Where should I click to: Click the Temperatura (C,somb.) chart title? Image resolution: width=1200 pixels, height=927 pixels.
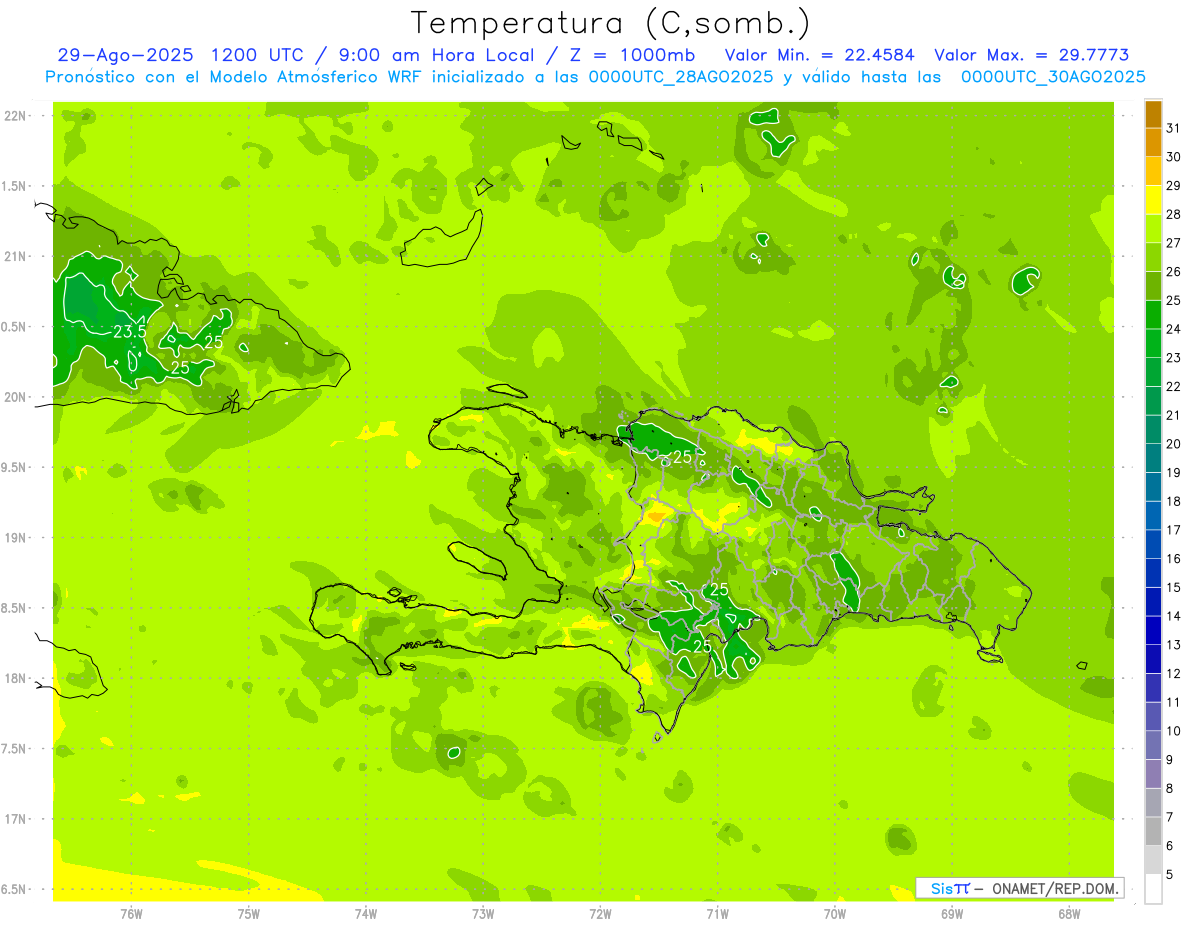pyautogui.click(x=610, y=23)
